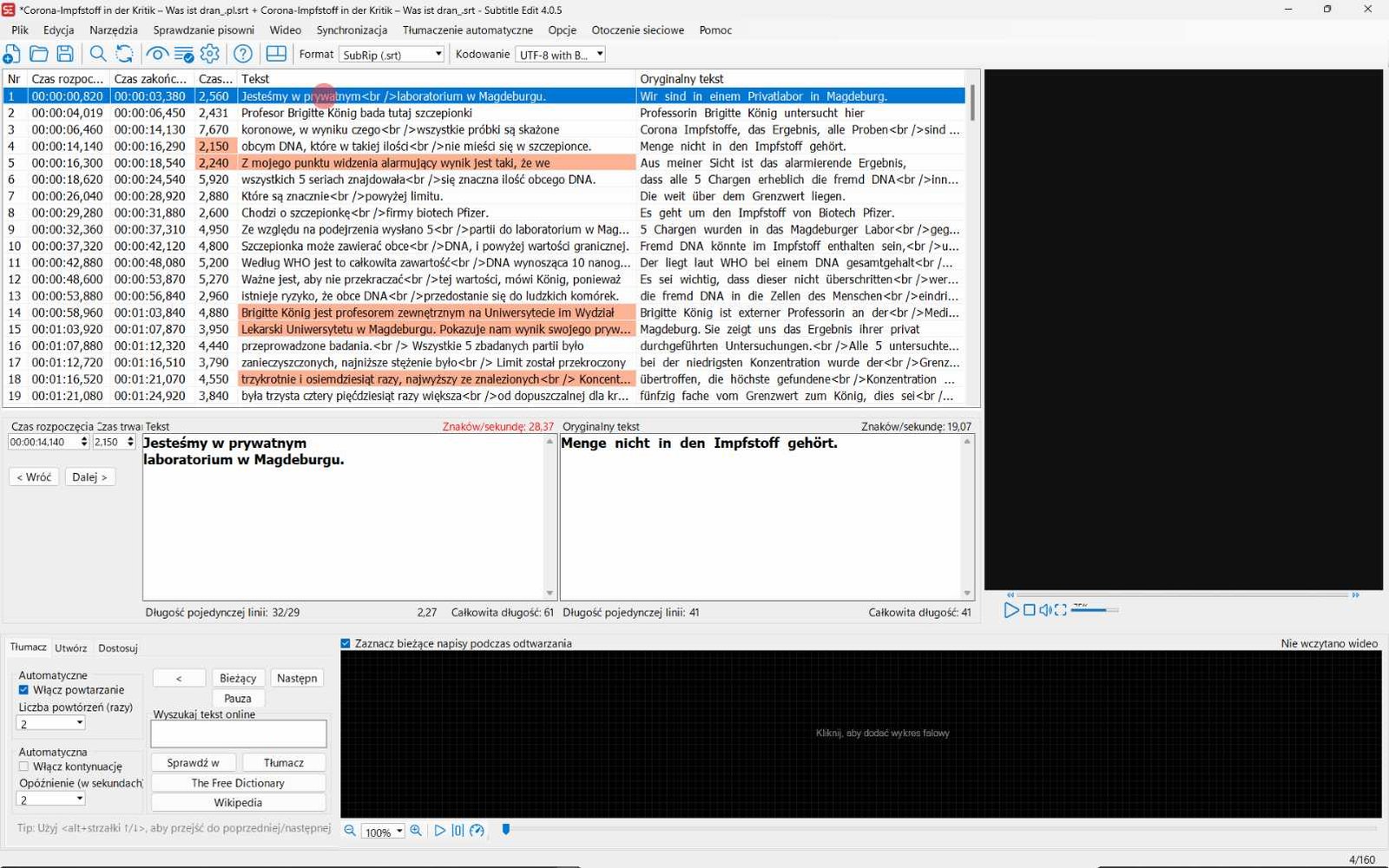Expand the 'Liczba powtórzeń' dropdown
This screenshot has width=1389, height=868.
pos(51,723)
